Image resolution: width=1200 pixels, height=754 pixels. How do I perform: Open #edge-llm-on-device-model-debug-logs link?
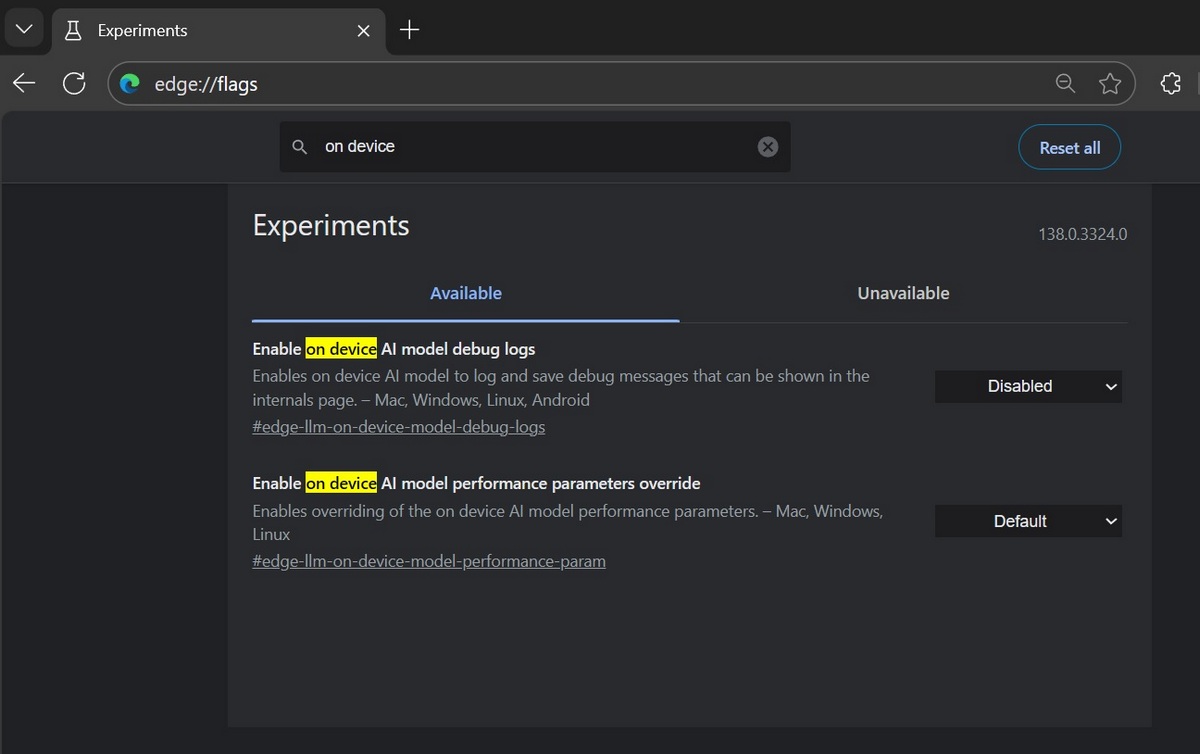(398, 427)
